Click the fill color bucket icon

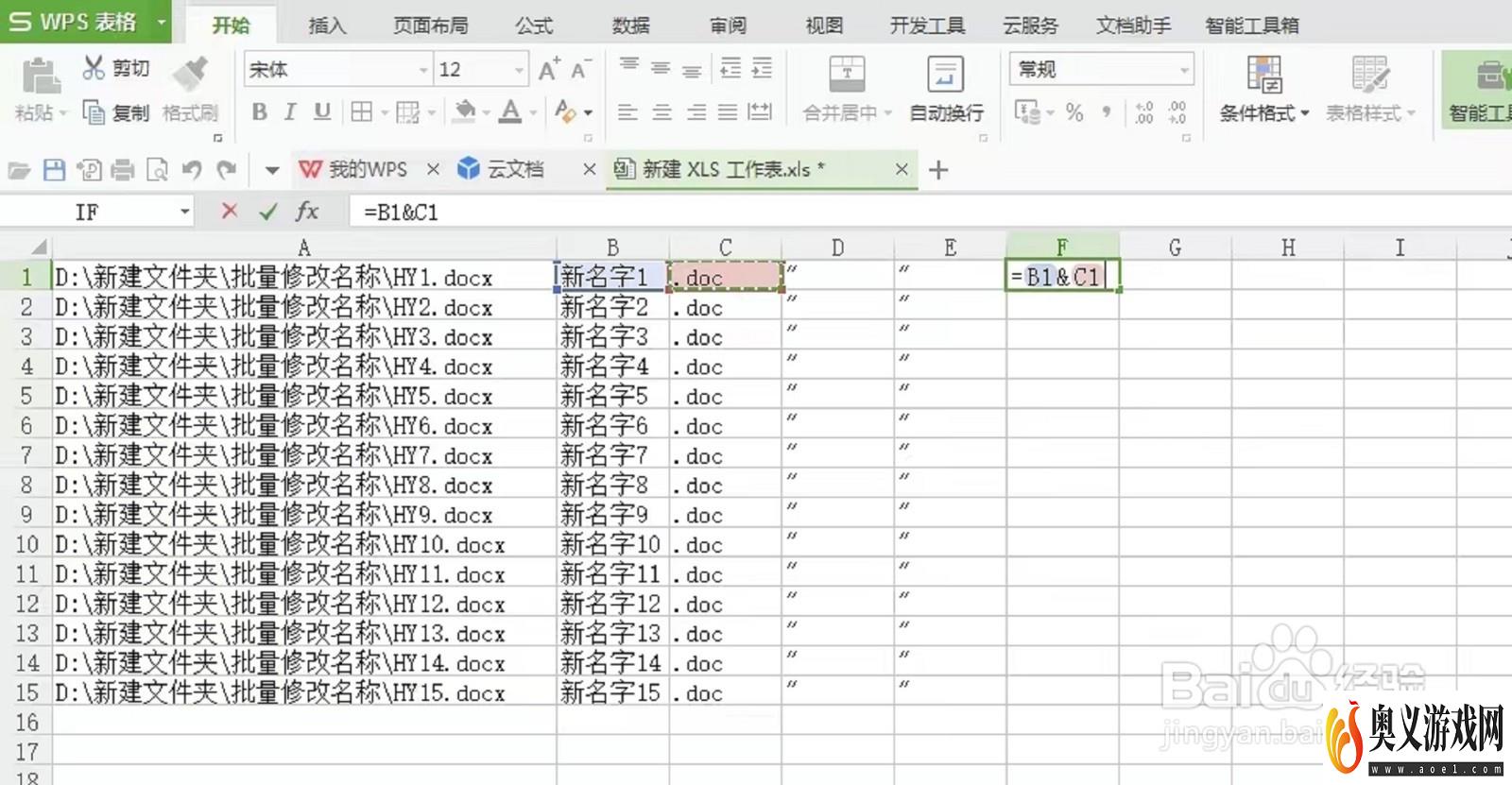[x=464, y=112]
